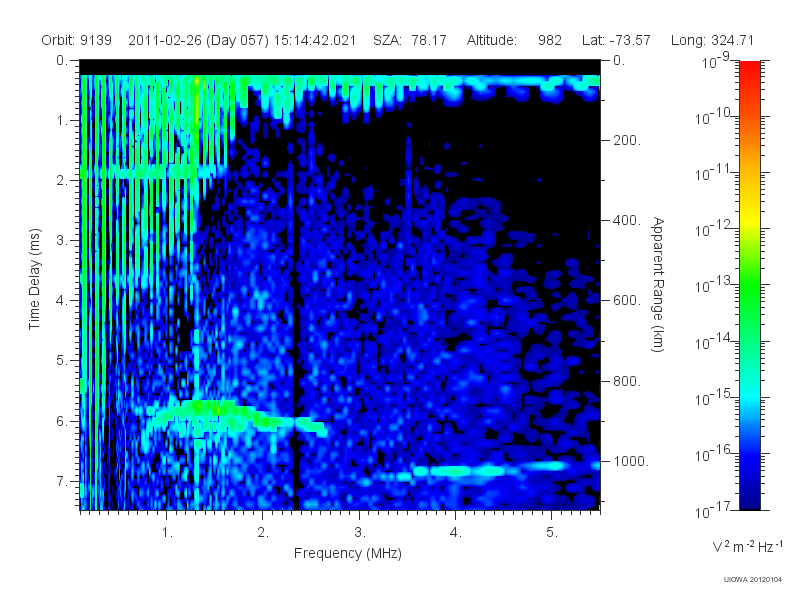Click the 'Altitude: 982' label
Screen dimensions: 800x600
coord(514,40)
